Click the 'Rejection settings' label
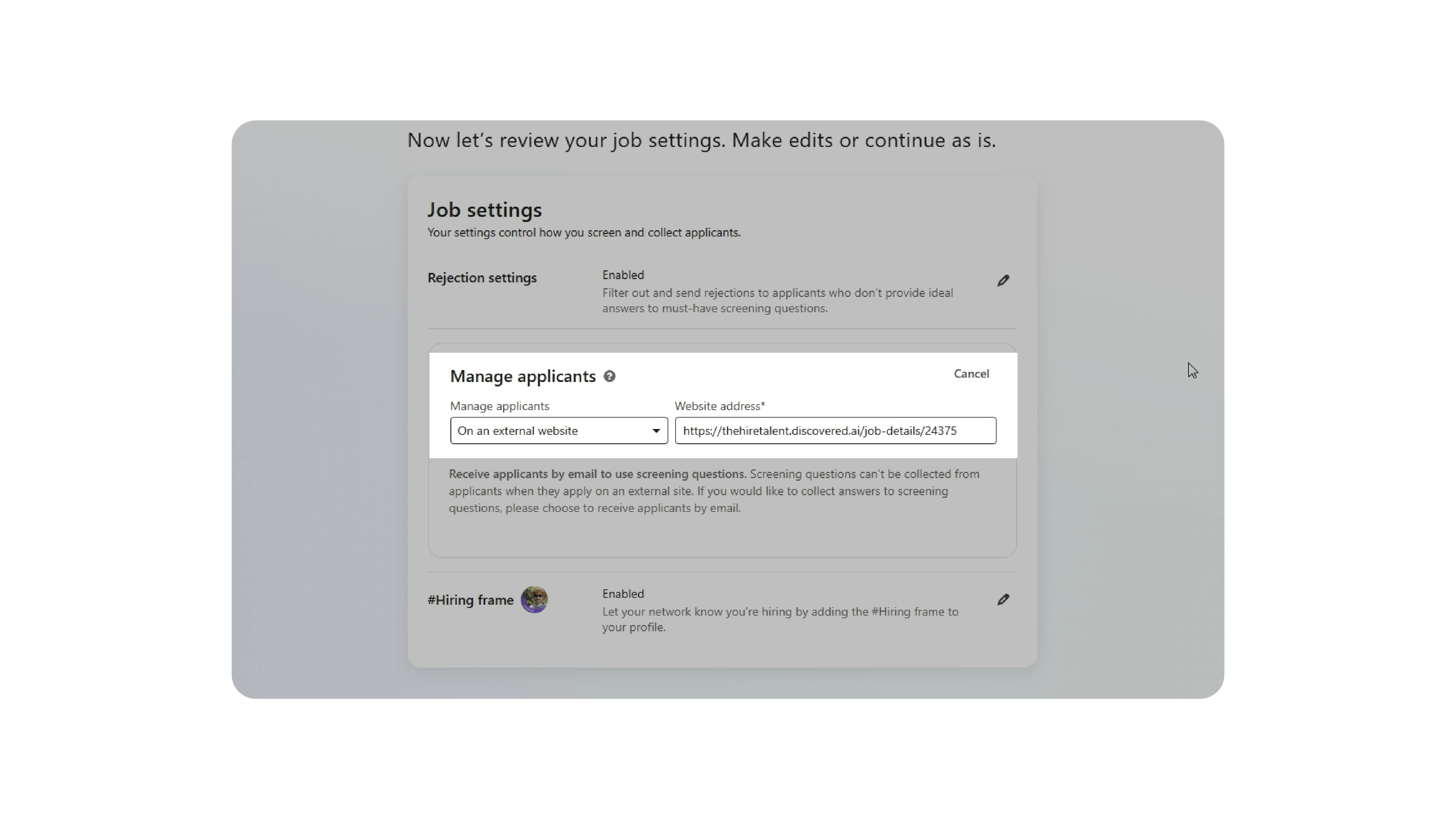The height and width of the screenshot is (819, 1456). pos(482,278)
